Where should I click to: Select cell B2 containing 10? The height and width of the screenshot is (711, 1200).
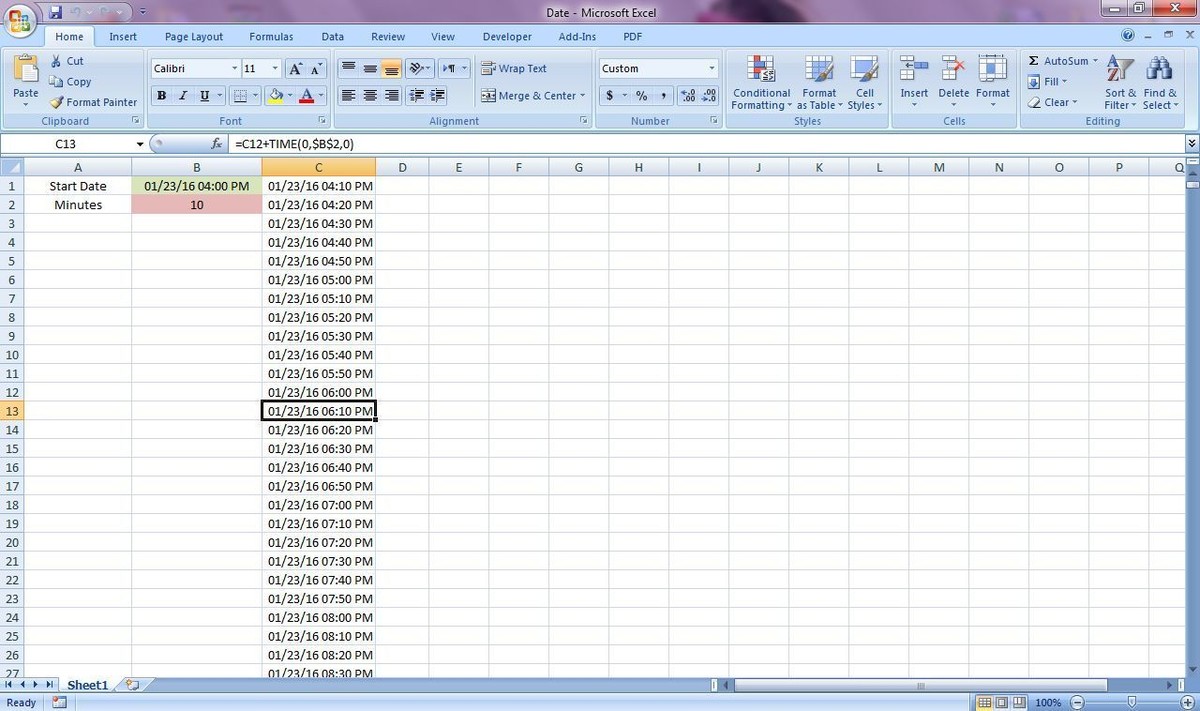pyautogui.click(x=197, y=205)
